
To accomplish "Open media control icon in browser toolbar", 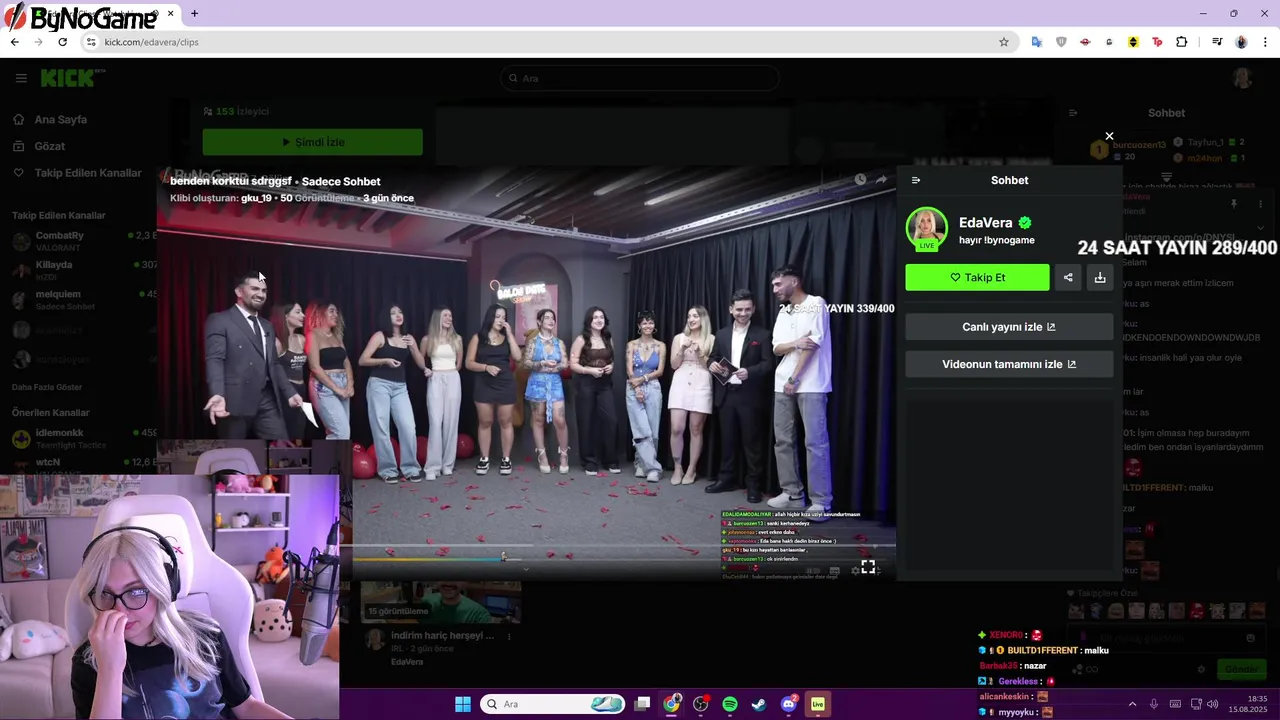I will click(1217, 42).
